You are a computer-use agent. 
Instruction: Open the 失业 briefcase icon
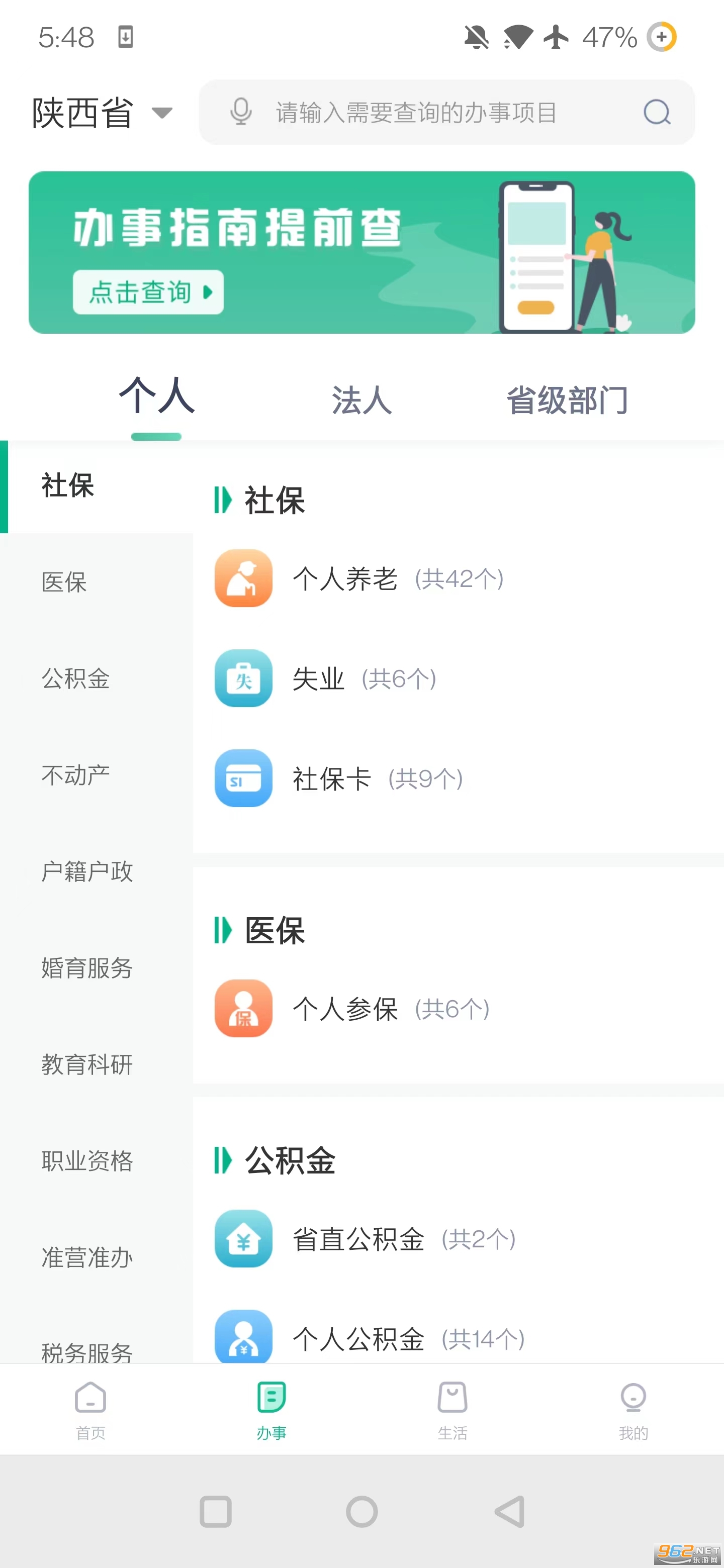click(243, 678)
